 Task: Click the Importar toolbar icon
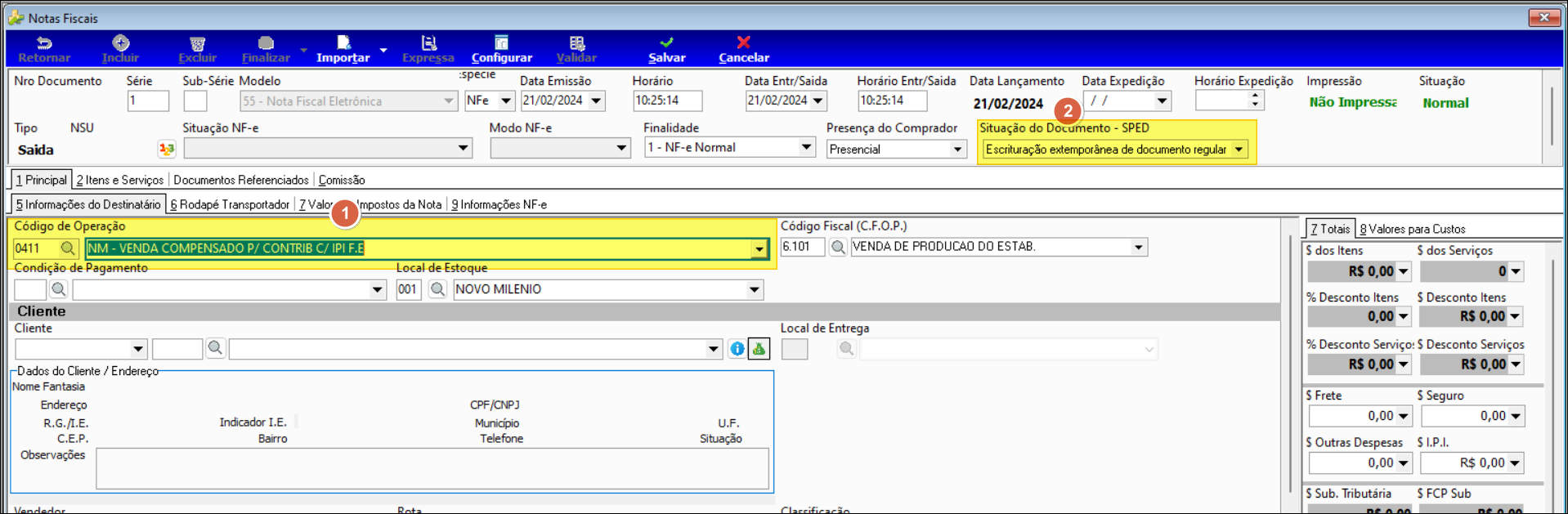[343, 42]
